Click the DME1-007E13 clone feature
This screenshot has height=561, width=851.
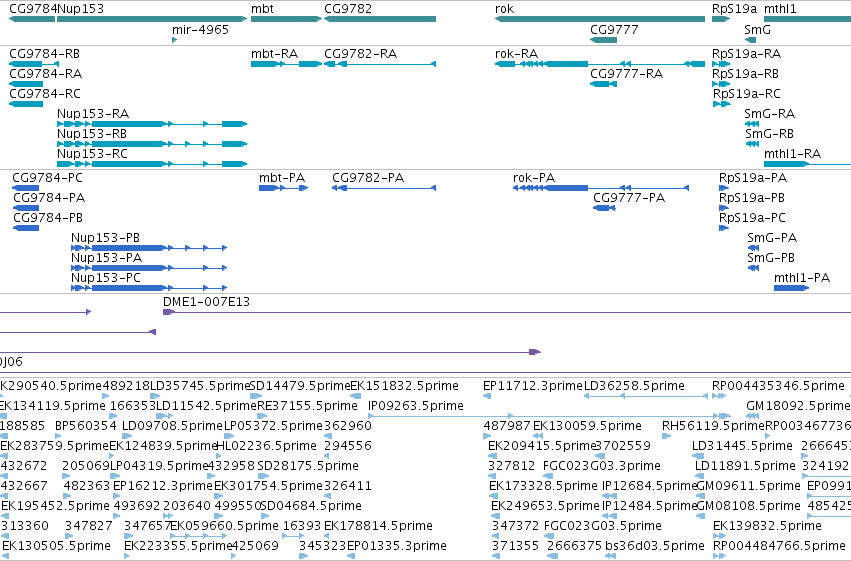tap(507, 312)
